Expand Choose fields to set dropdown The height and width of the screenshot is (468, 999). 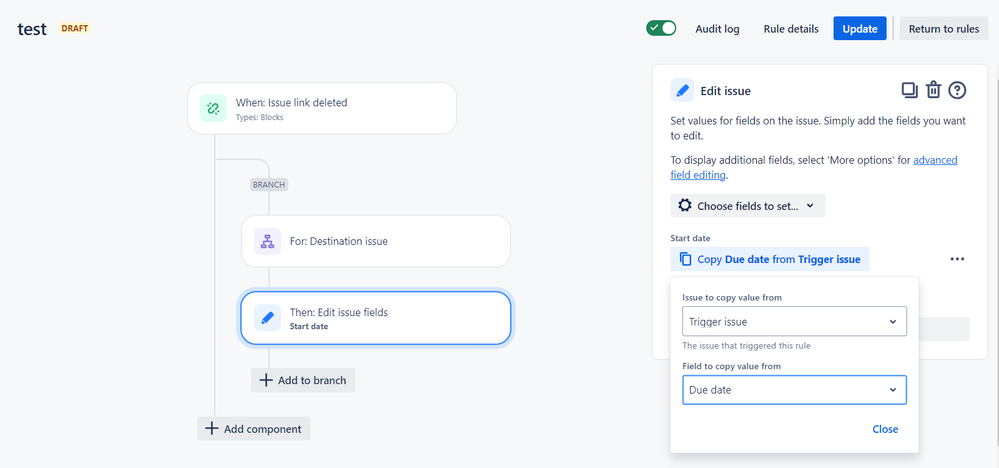(x=747, y=205)
